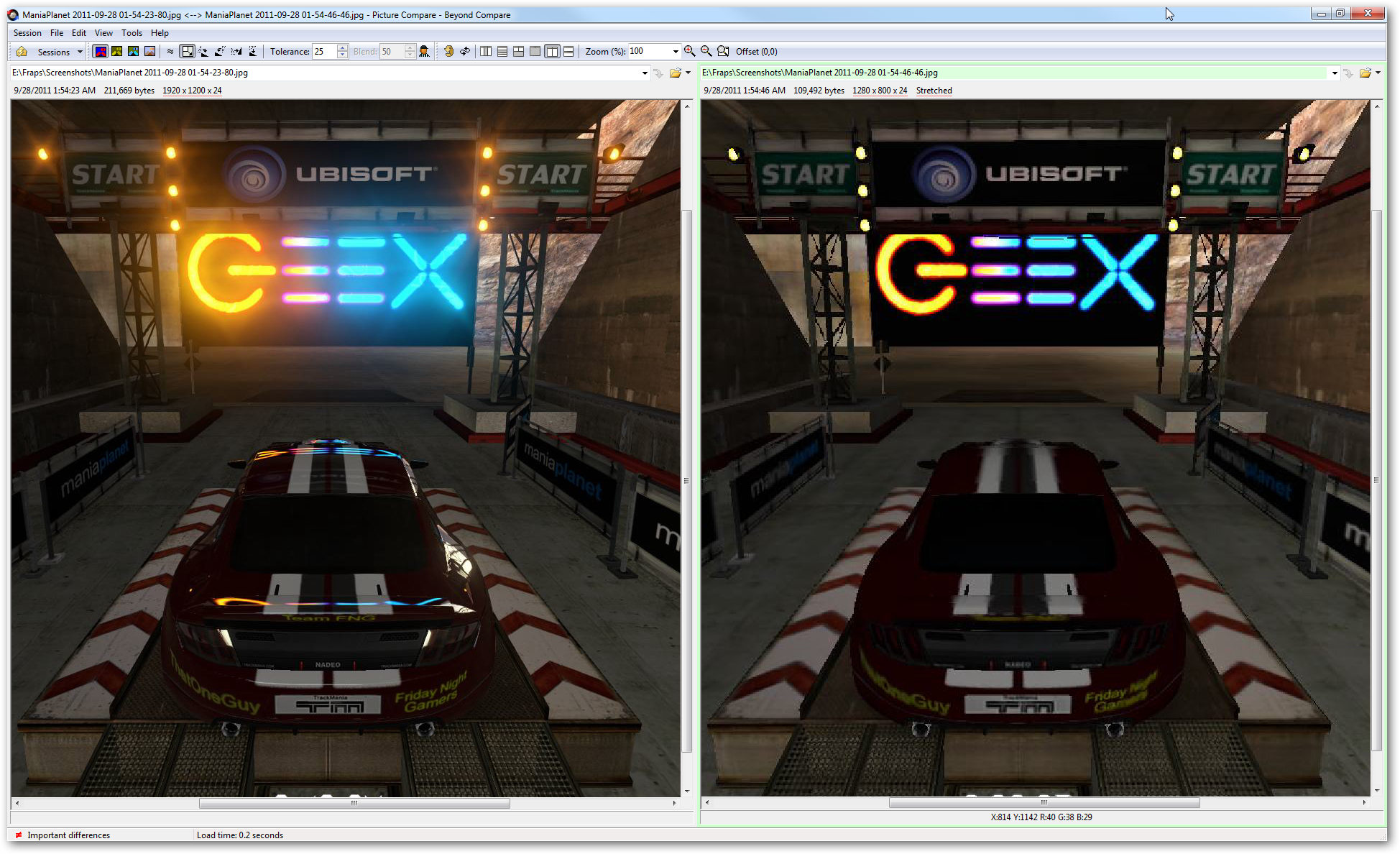Image resolution: width=1400 pixels, height=854 pixels.
Task: Click Zoom Out magnifier icon
Action: coord(706,52)
